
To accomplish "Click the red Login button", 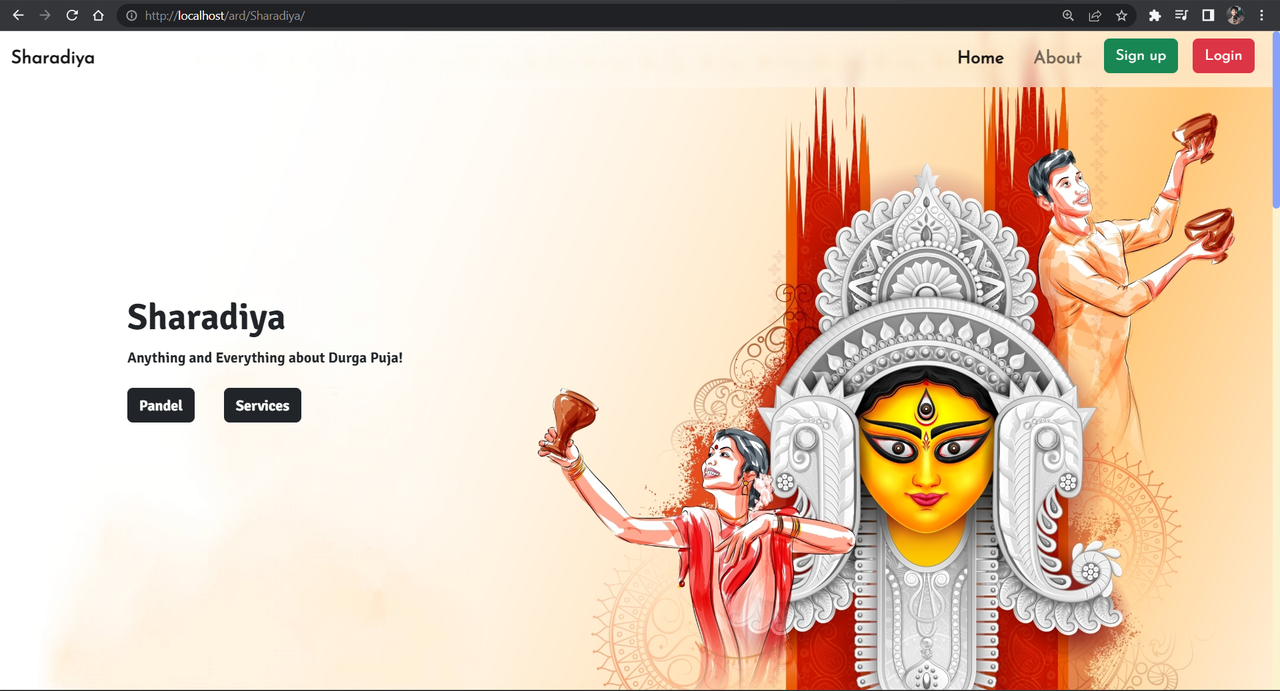I will point(1223,56).
